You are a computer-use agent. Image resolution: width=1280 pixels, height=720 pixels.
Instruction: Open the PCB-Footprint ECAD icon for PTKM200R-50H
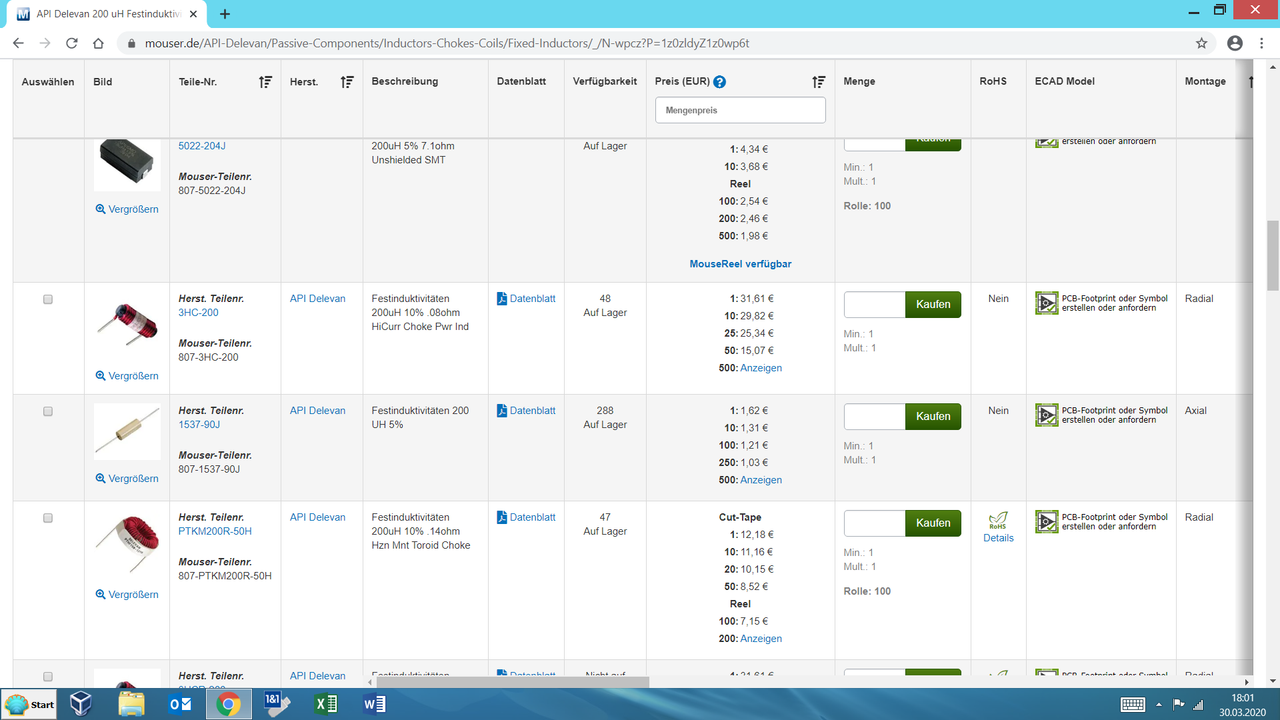point(1046,522)
